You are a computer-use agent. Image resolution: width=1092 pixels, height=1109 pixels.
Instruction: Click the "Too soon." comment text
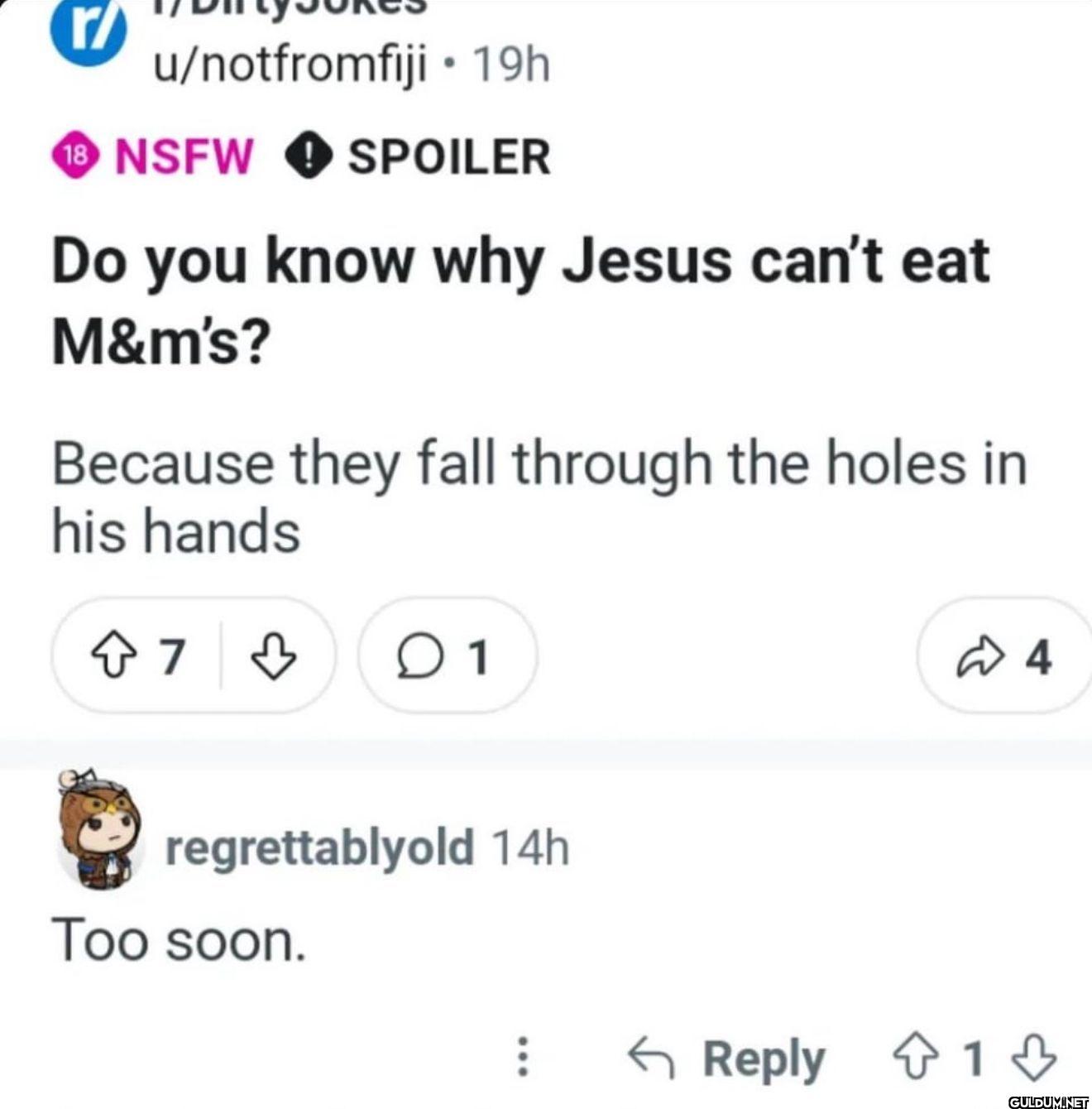point(179,941)
